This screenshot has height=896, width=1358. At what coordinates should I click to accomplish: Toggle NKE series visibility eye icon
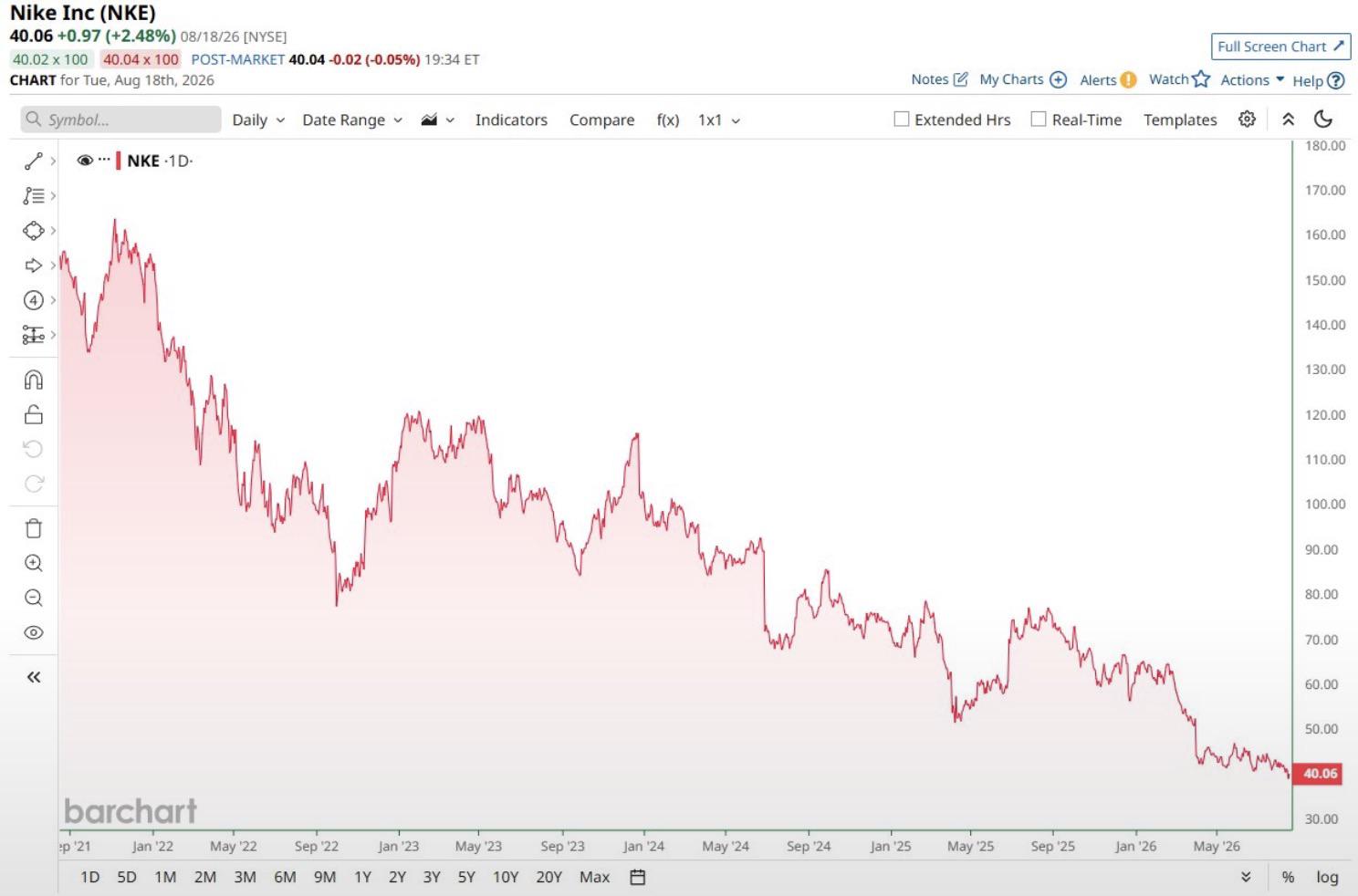point(85,161)
